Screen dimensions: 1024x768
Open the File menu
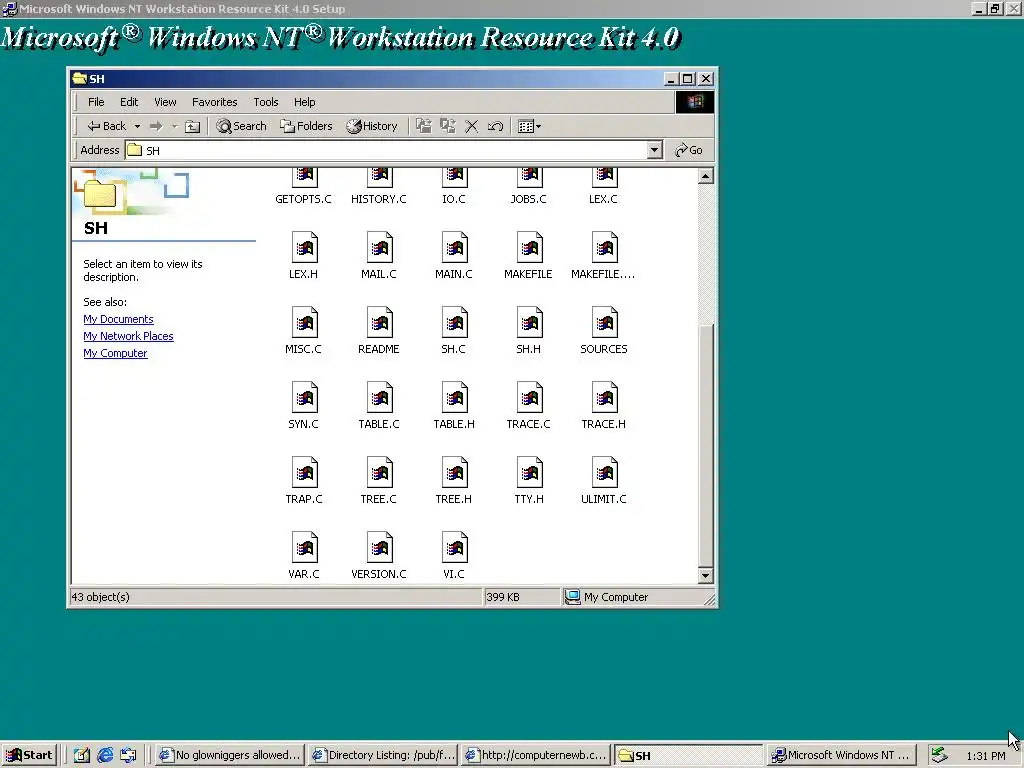tap(96, 102)
